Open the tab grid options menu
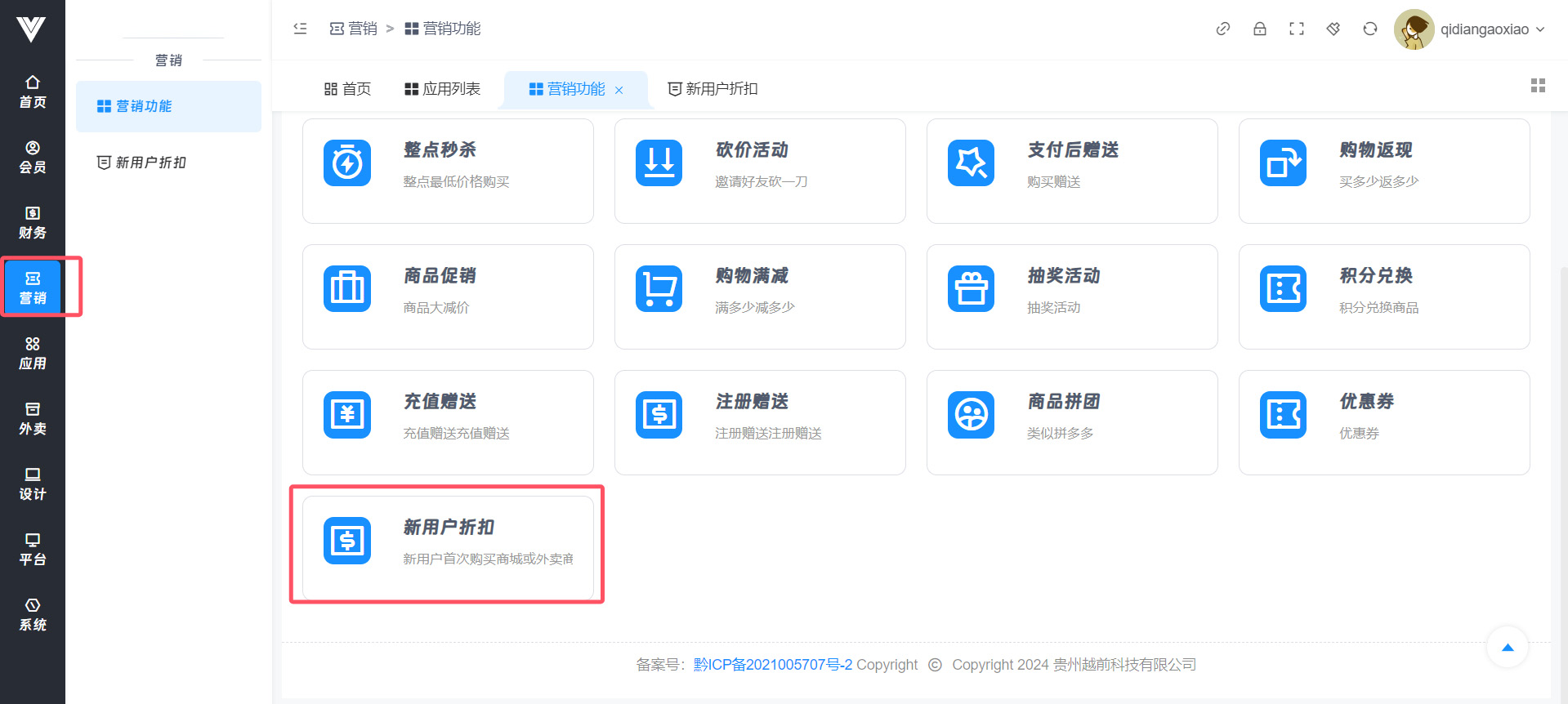The width and height of the screenshot is (1568, 704). [1537, 86]
